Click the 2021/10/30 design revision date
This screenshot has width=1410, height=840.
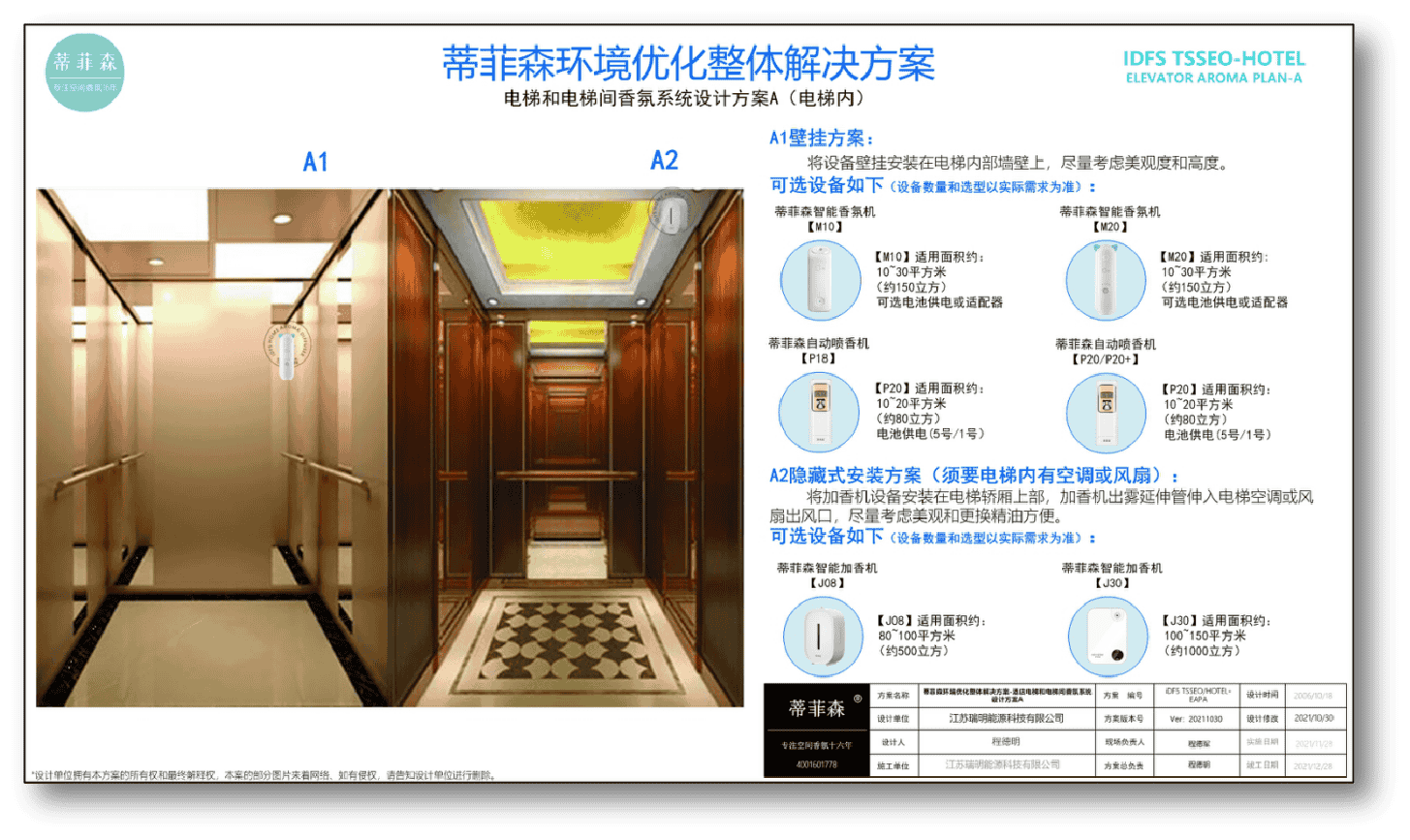[x=1314, y=719]
